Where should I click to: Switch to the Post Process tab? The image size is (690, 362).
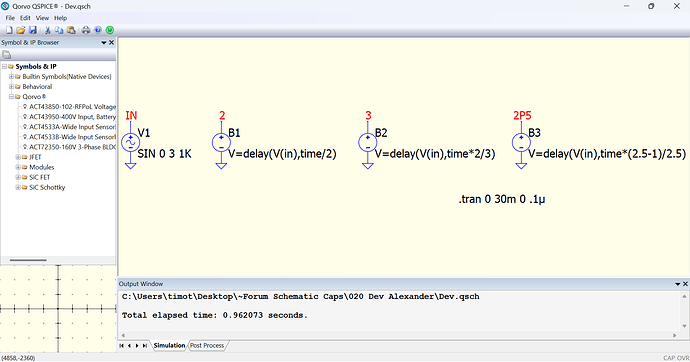pos(207,346)
